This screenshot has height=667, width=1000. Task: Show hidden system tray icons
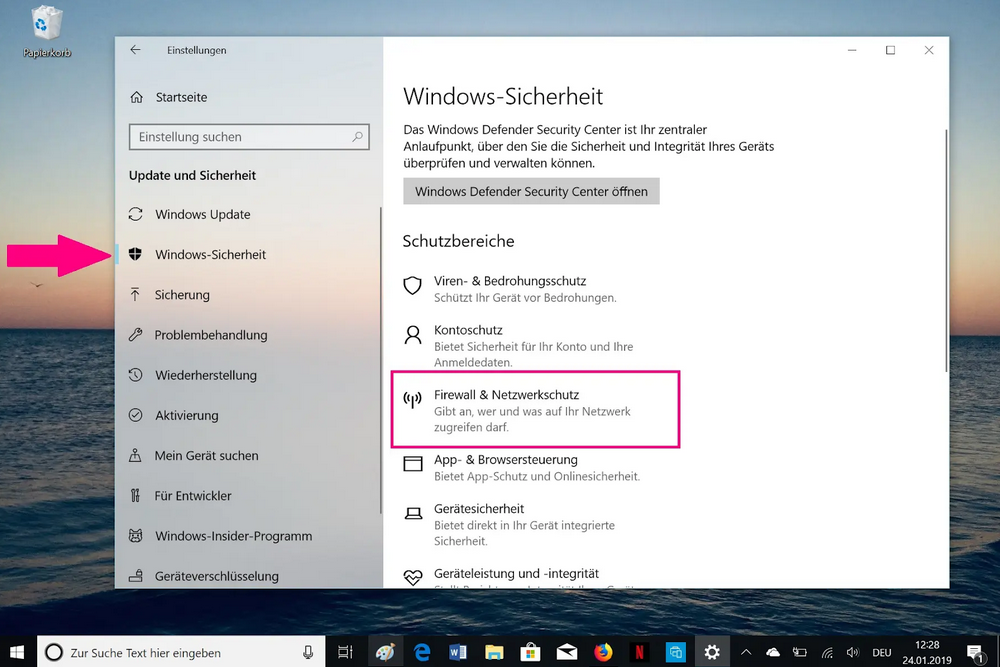[747, 652]
